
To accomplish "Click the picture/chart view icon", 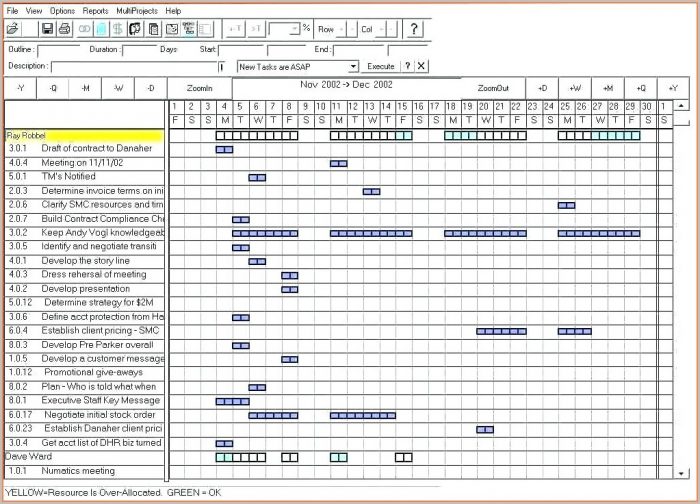I will [x=171, y=29].
